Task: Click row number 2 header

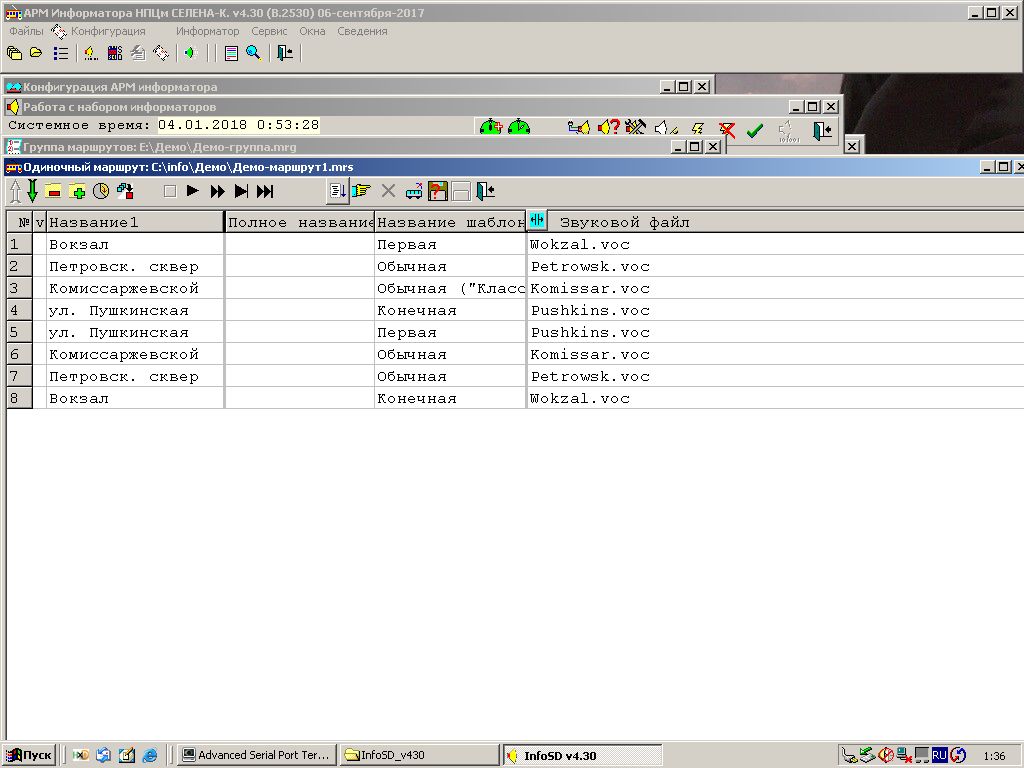Action: pos(19,266)
